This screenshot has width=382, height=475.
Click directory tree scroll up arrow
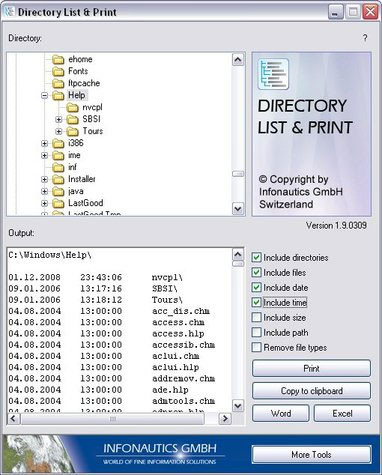click(x=238, y=60)
